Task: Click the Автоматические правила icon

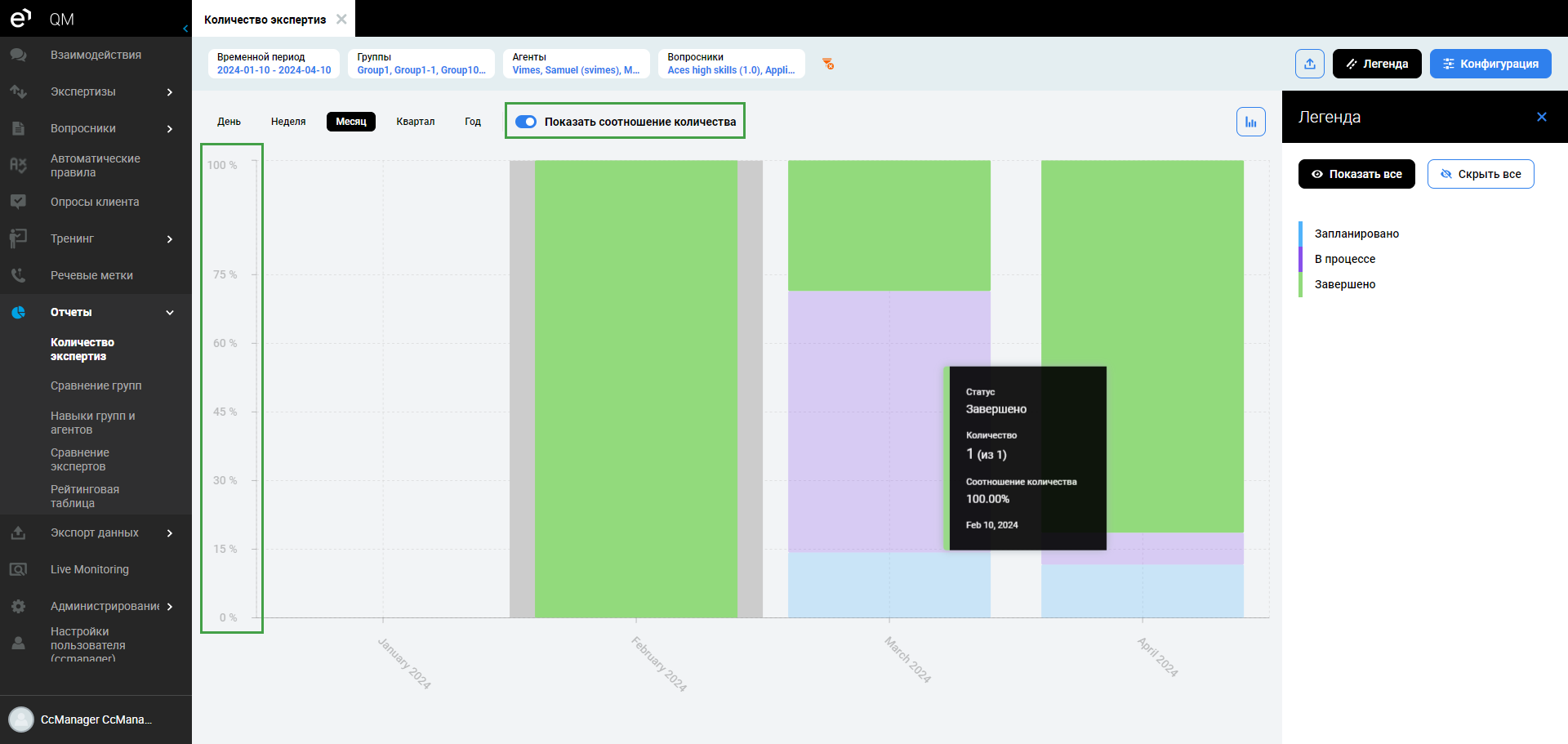Action: (18, 165)
